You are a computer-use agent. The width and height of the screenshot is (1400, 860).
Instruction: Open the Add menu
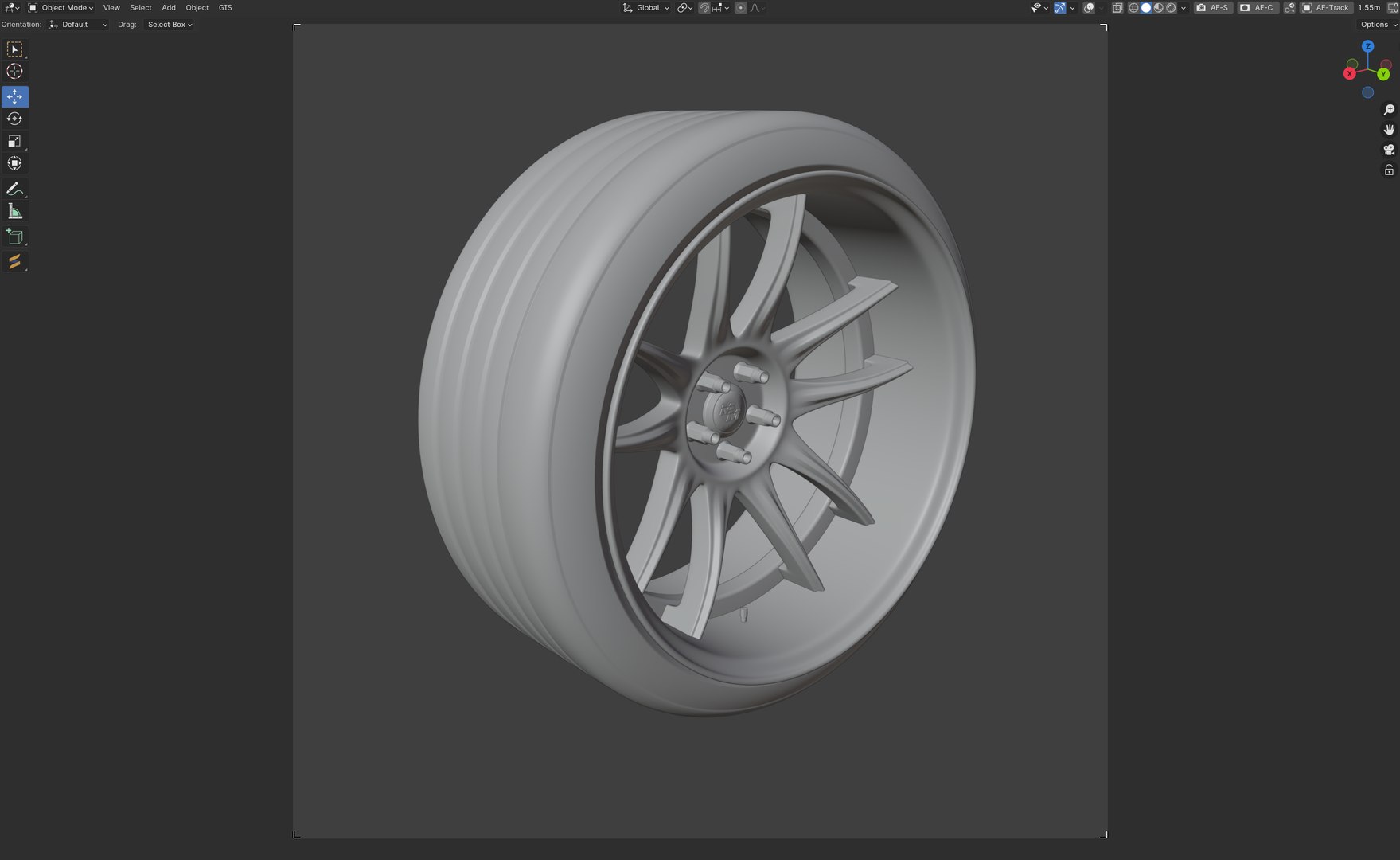pos(169,8)
